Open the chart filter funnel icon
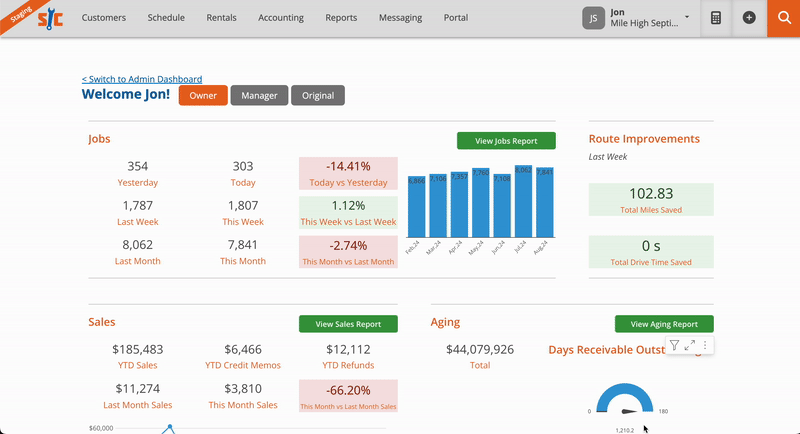 point(674,345)
